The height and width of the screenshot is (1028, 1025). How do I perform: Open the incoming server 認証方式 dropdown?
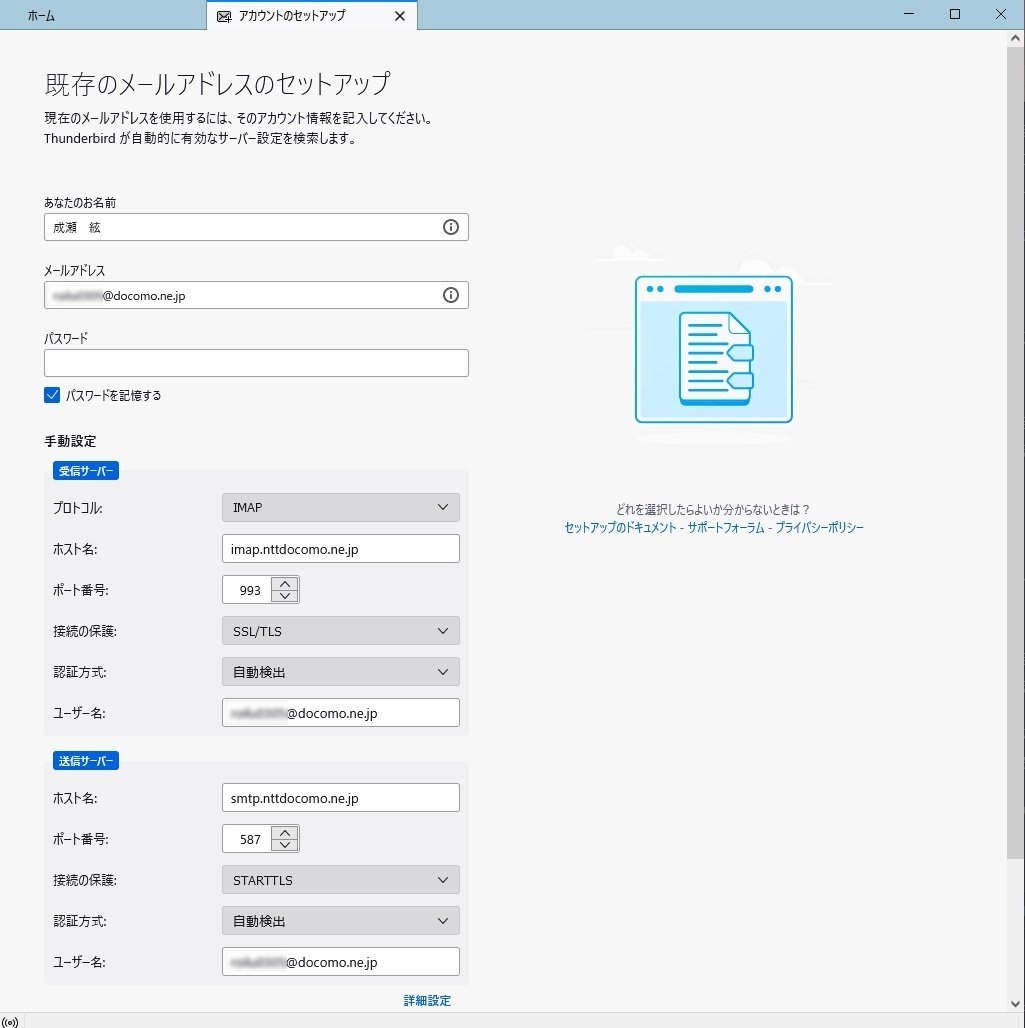click(x=340, y=672)
